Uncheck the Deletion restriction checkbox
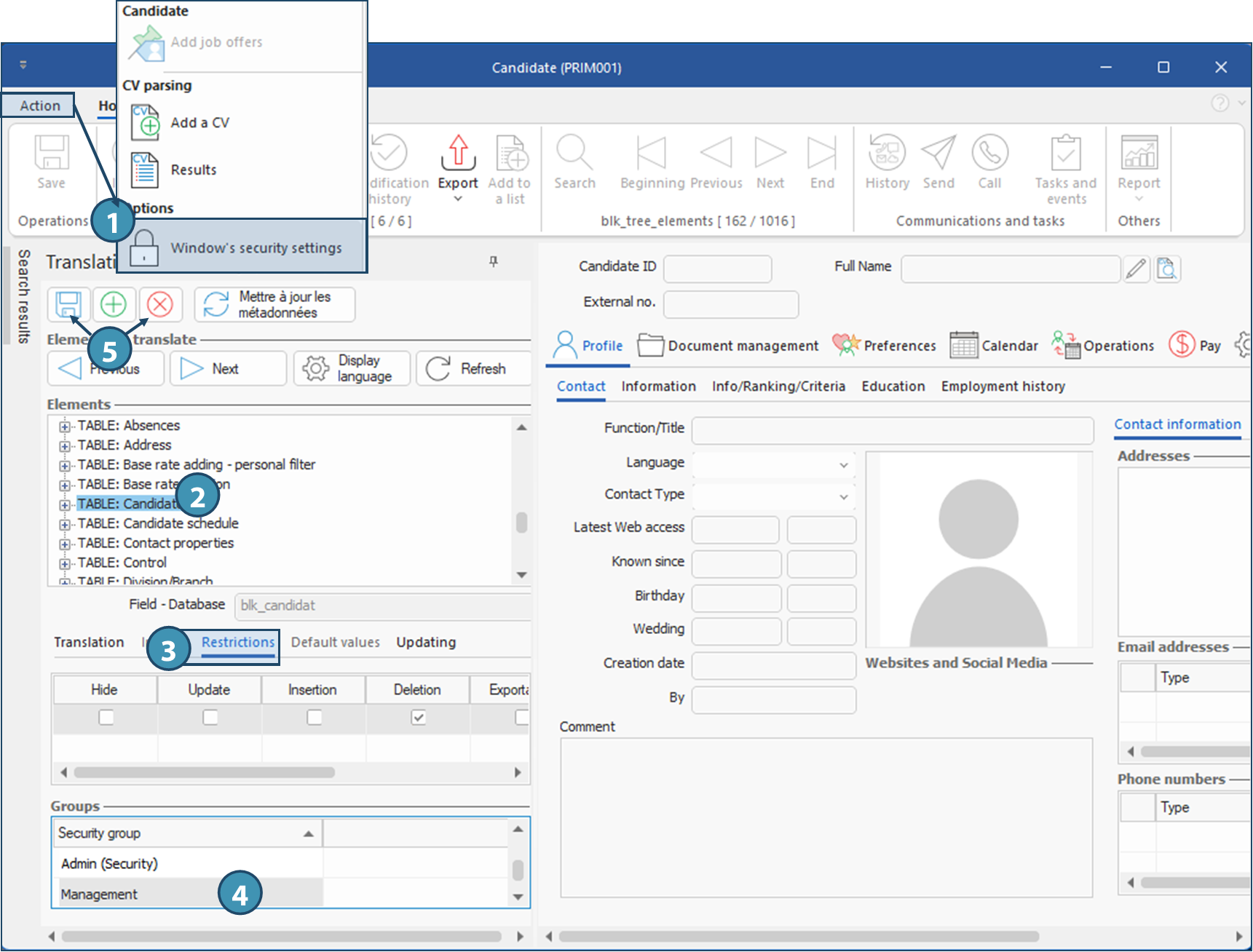Viewport: 1253px width, 952px height. pyautogui.click(x=419, y=718)
